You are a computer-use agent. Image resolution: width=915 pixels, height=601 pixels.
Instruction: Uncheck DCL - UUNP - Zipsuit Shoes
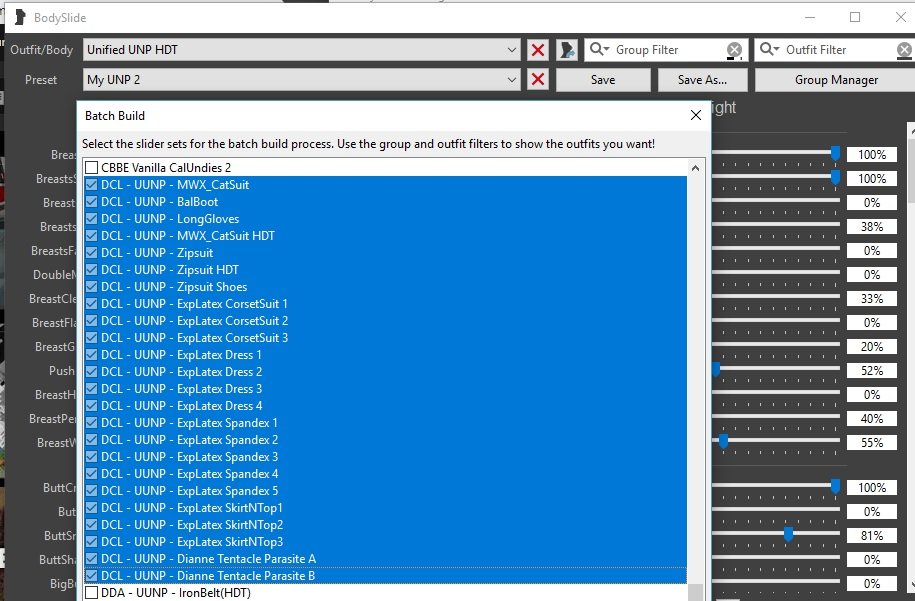click(92, 286)
